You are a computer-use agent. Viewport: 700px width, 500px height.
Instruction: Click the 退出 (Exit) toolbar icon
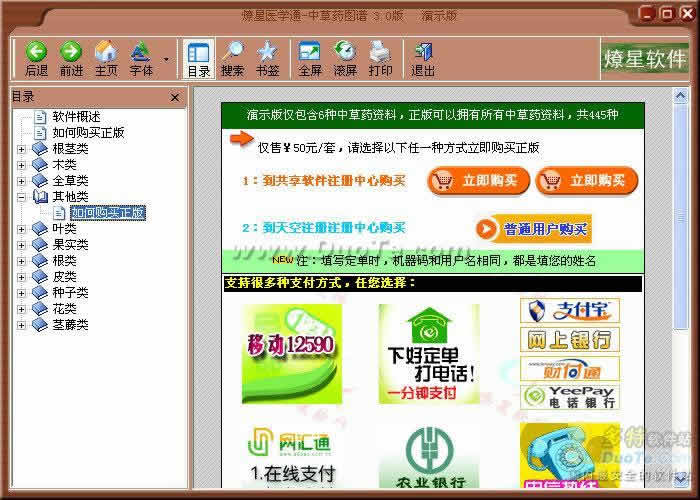(x=423, y=58)
